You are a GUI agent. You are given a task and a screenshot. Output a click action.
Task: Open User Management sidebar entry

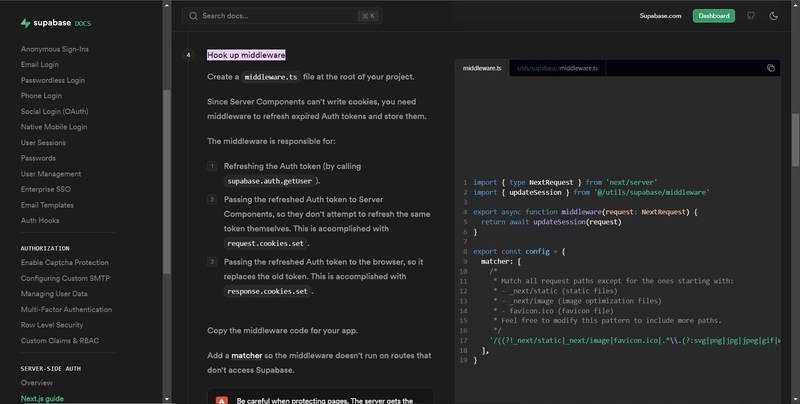pos(51,174)
